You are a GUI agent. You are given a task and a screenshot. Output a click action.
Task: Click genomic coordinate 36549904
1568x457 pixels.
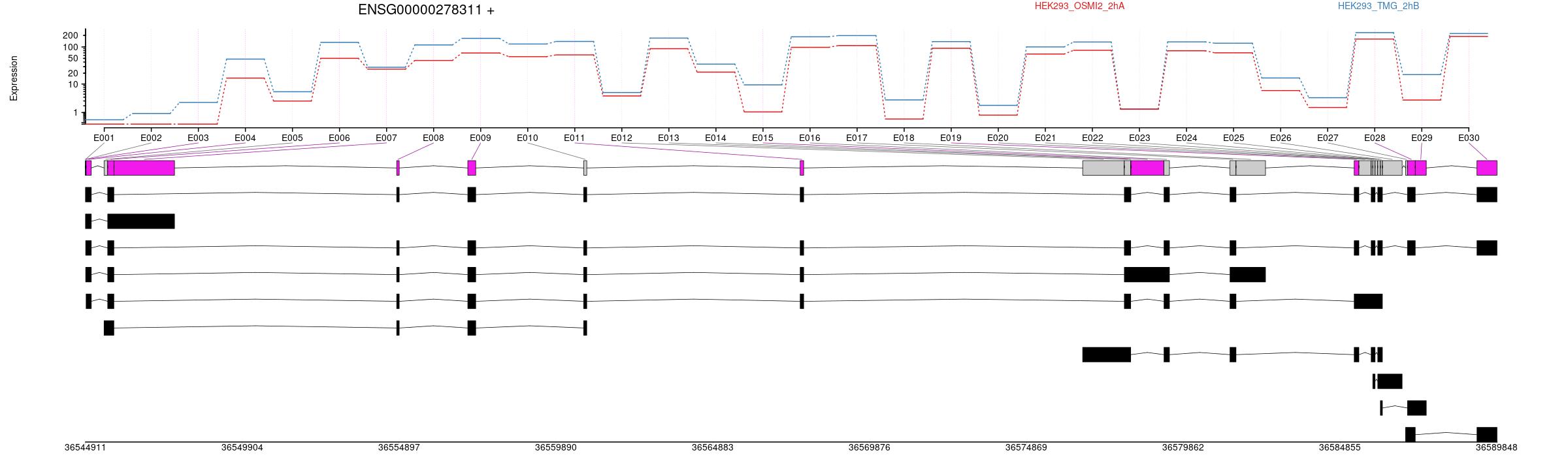click(242, 448)
